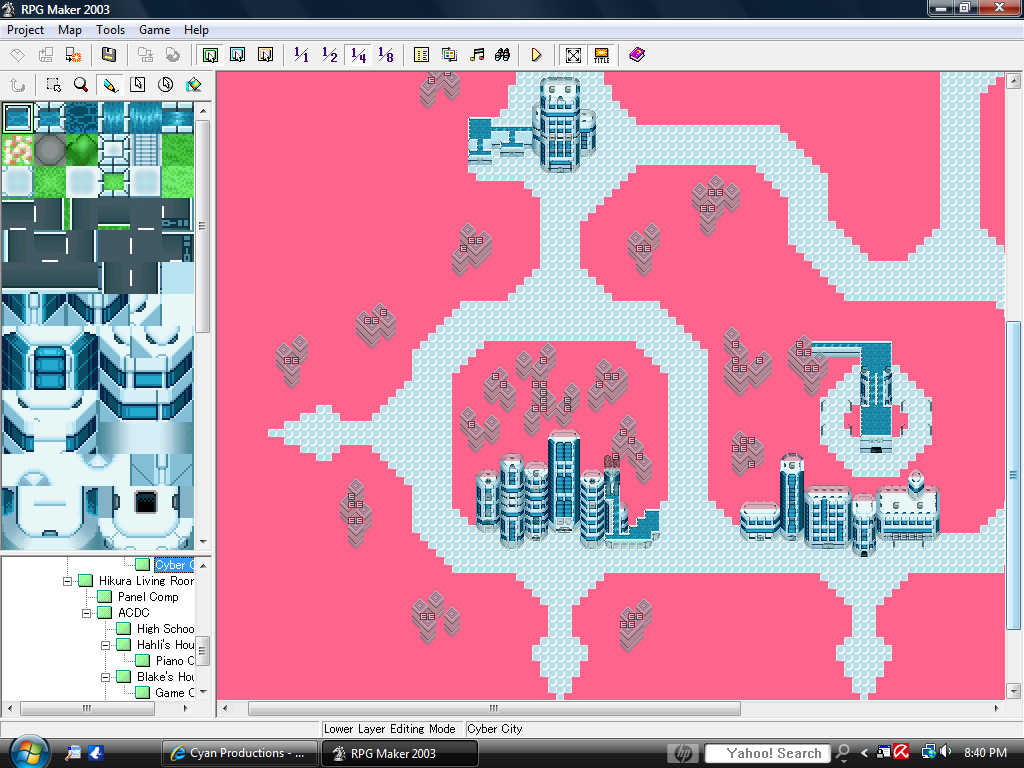Image resolution: width=1024 pixels, height=768 pixels.
Task: Collapse the Blake's House tree node
Action: [106, 677]
